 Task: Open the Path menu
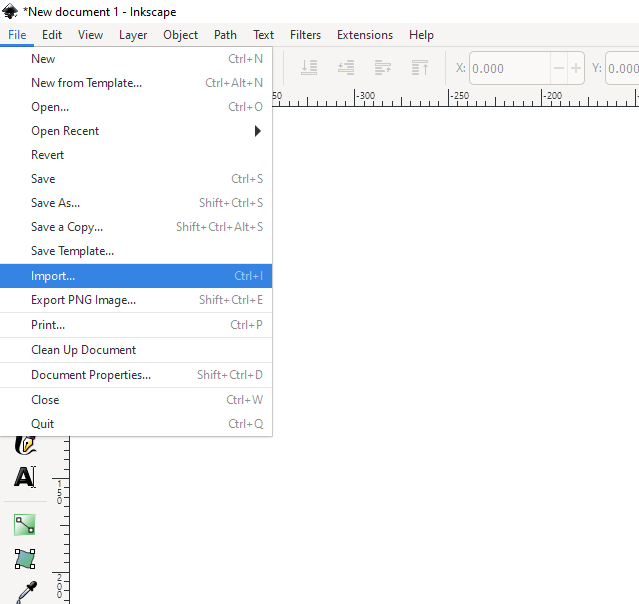pos(225,35)
